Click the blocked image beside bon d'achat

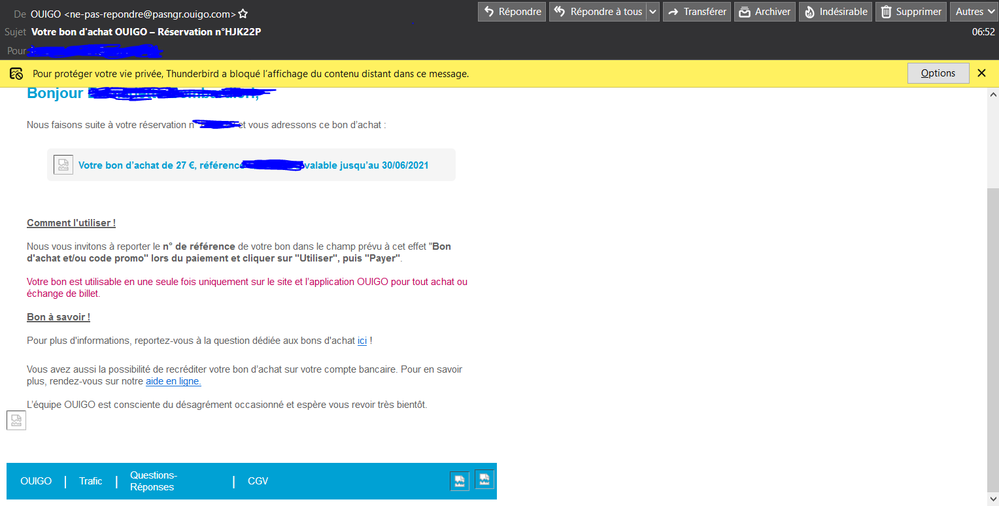pyautogui.click(x=63, y=165)
